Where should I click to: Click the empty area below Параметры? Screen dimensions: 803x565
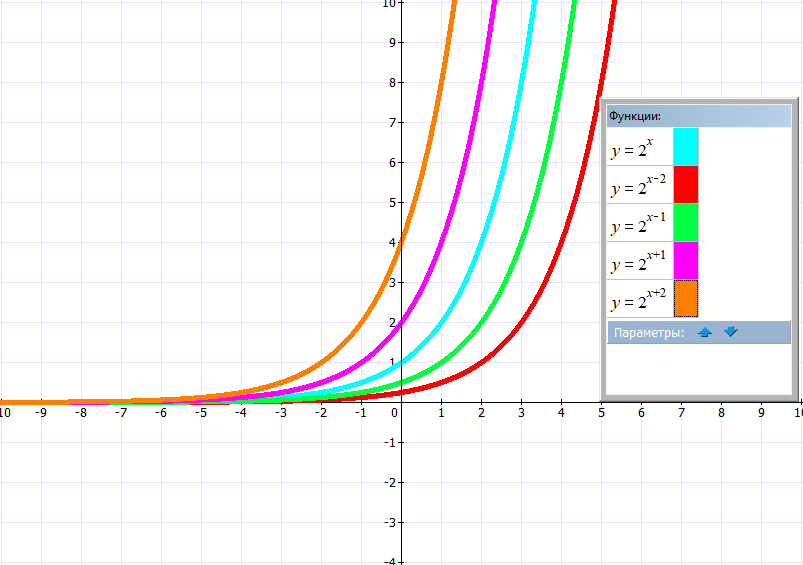coord(698,368)
